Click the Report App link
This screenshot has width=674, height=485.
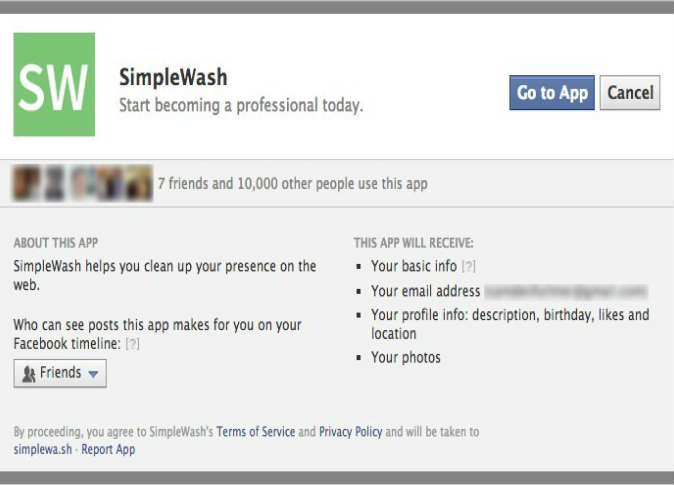(x=108, y=450)
